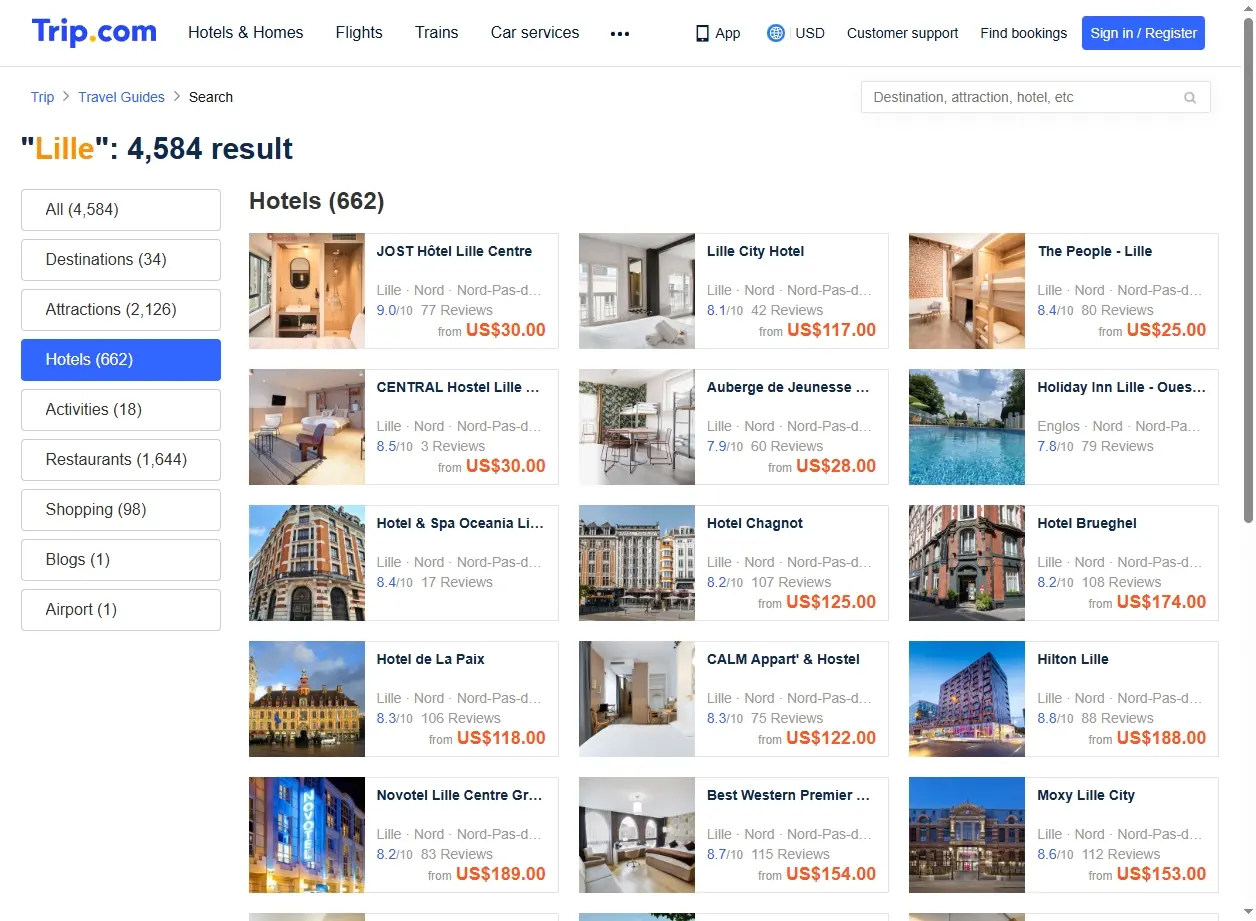Click Hotel Brueghel title
The height and width of the screenshot is (921, 1256).
tap(1087, 523)
